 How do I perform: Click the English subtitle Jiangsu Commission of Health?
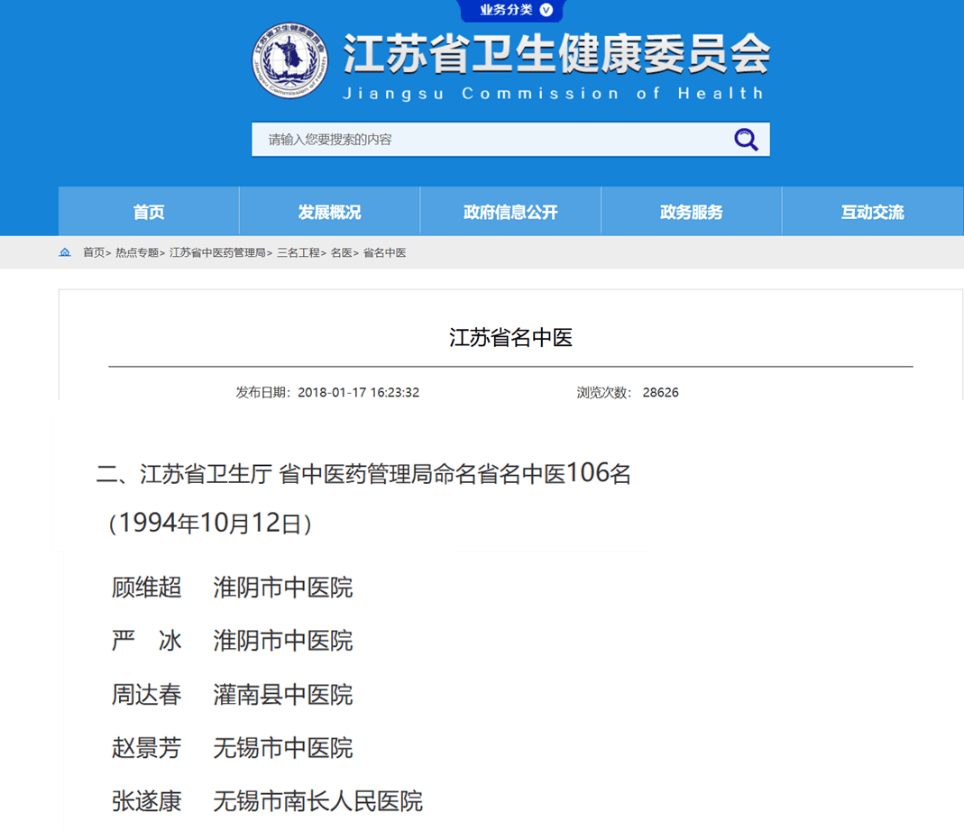point(553,93)
